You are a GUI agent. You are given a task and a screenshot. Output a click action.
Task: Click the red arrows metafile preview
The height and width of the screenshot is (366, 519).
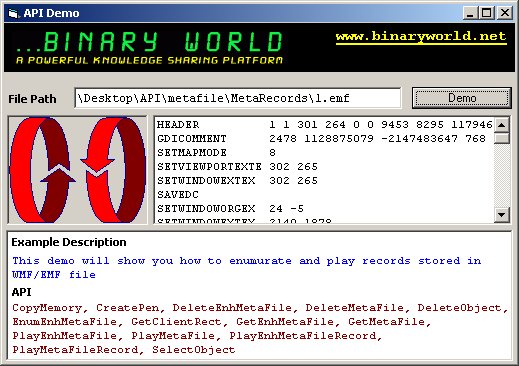click(x=78, y=170)
